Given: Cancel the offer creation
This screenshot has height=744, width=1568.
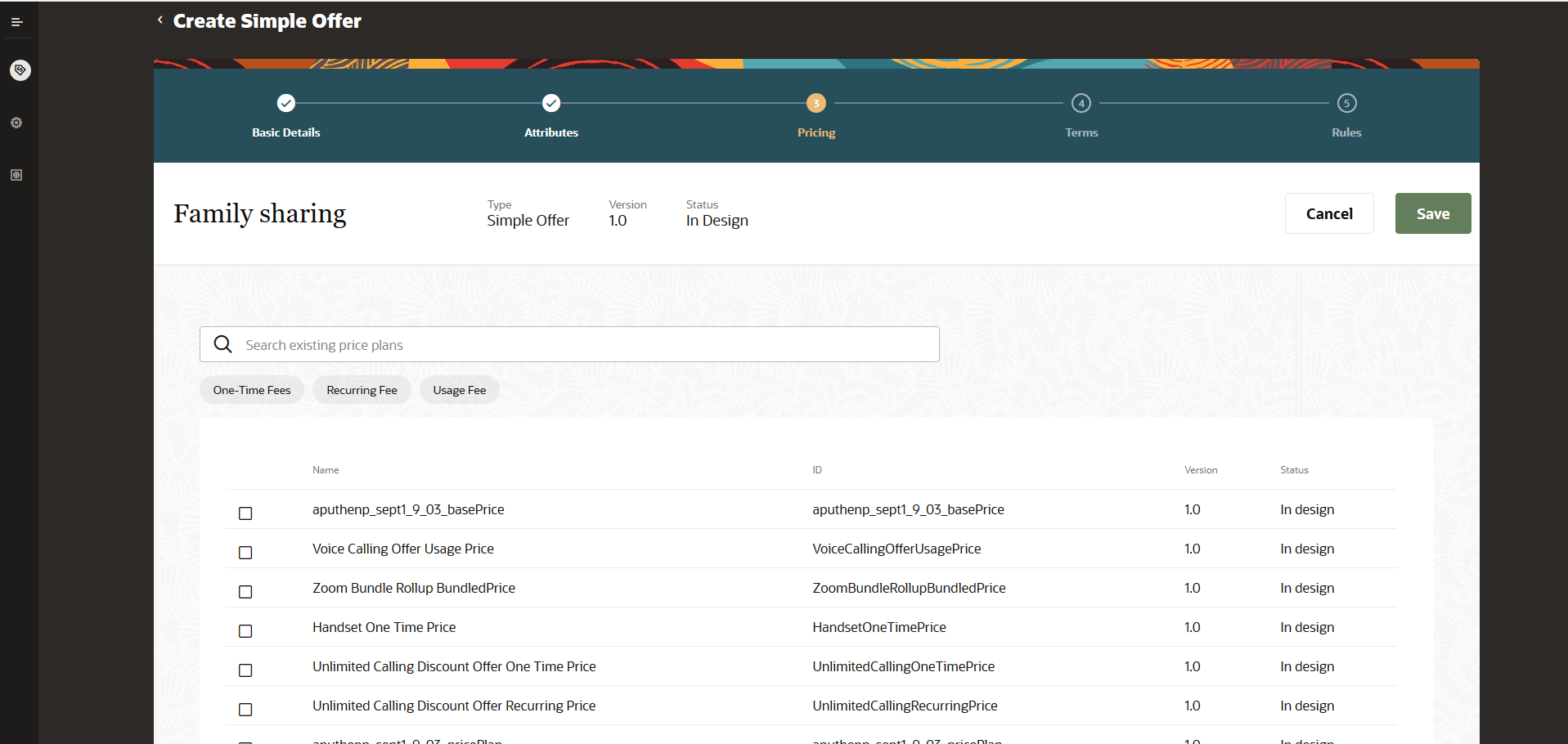Looking at the screenshot, I should 1329,213.
